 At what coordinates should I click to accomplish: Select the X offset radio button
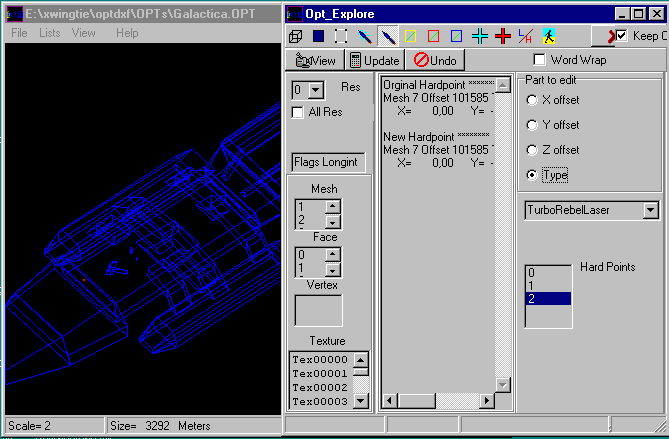pyautogui.click(x=532, y=100)
